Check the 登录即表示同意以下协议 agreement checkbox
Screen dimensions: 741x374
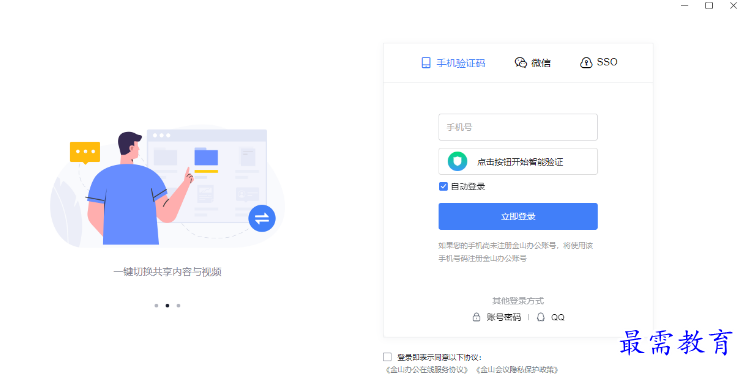[388, 357]
